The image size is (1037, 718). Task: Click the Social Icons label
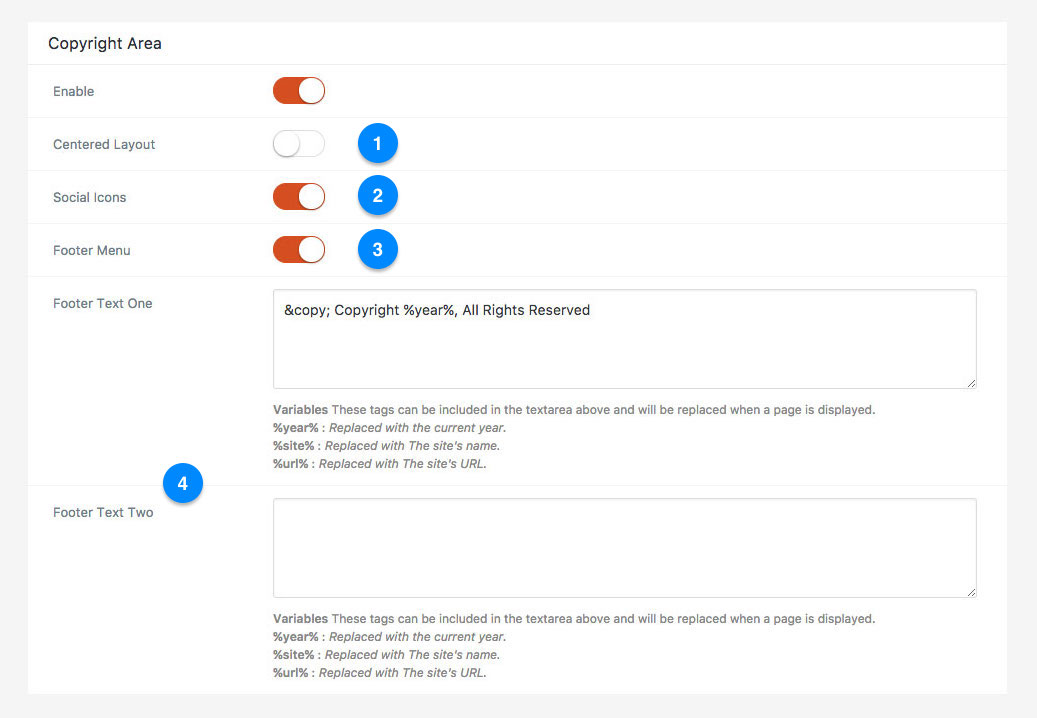(89, 197)
